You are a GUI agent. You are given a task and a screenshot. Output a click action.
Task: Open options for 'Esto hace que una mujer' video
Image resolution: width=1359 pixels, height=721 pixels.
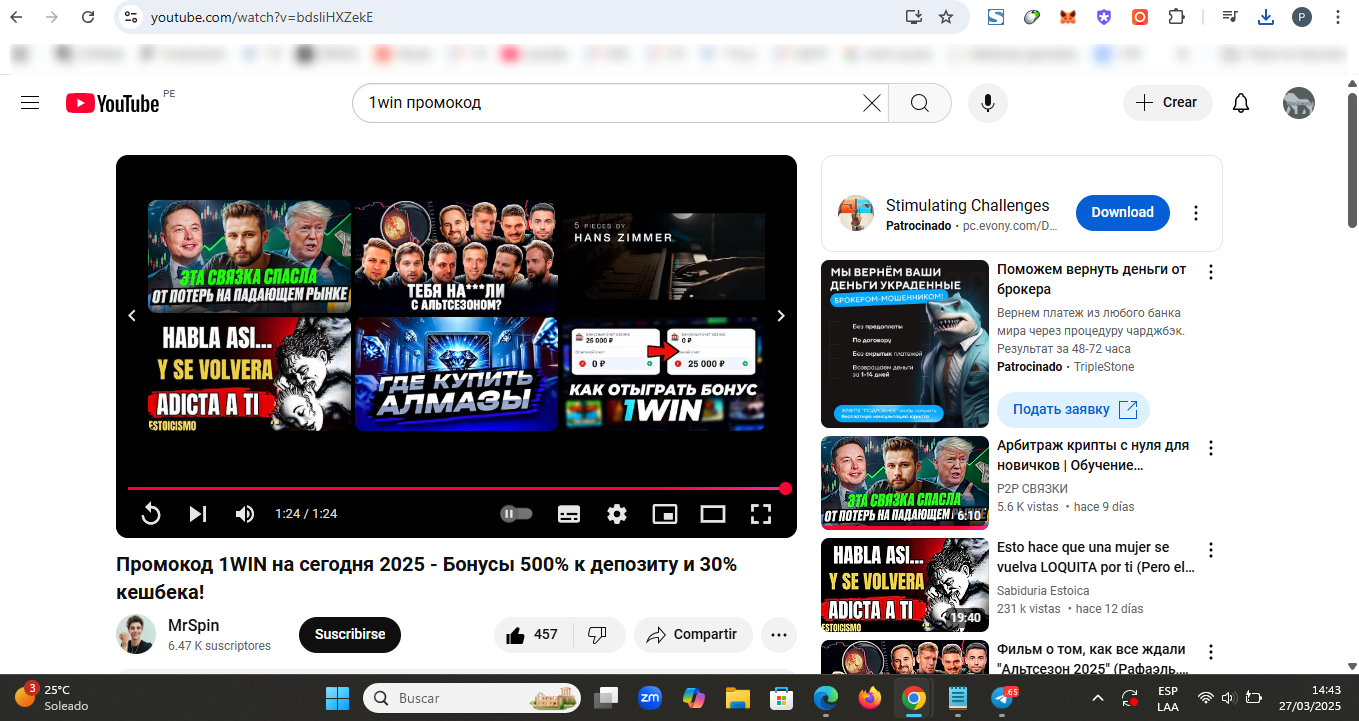point(1211,550)
